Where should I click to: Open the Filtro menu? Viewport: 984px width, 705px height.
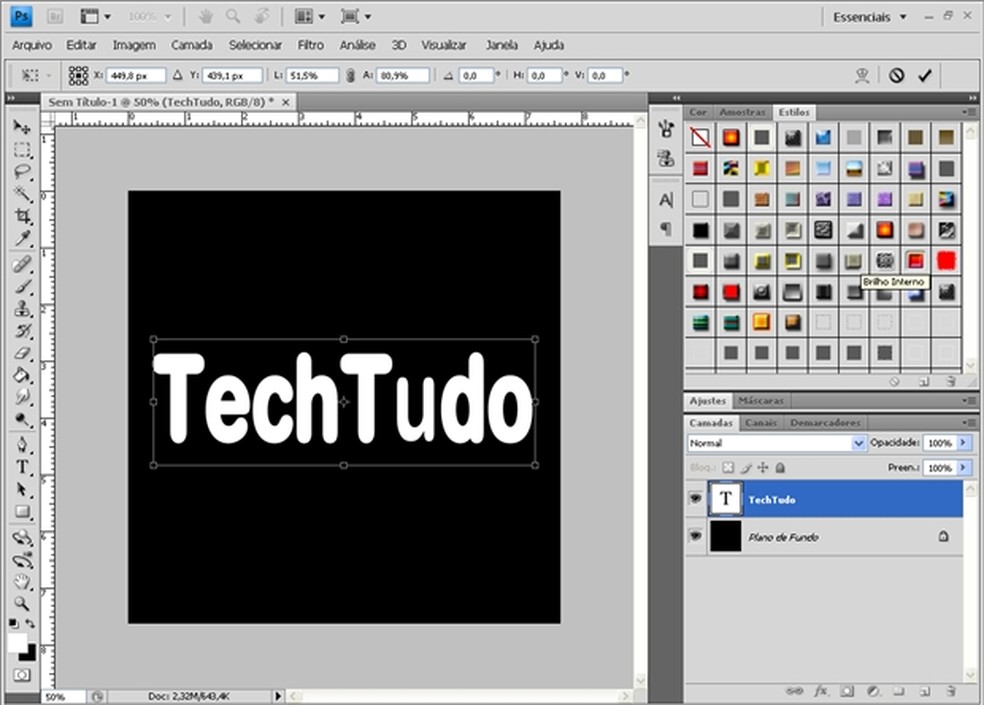[310, 45]
